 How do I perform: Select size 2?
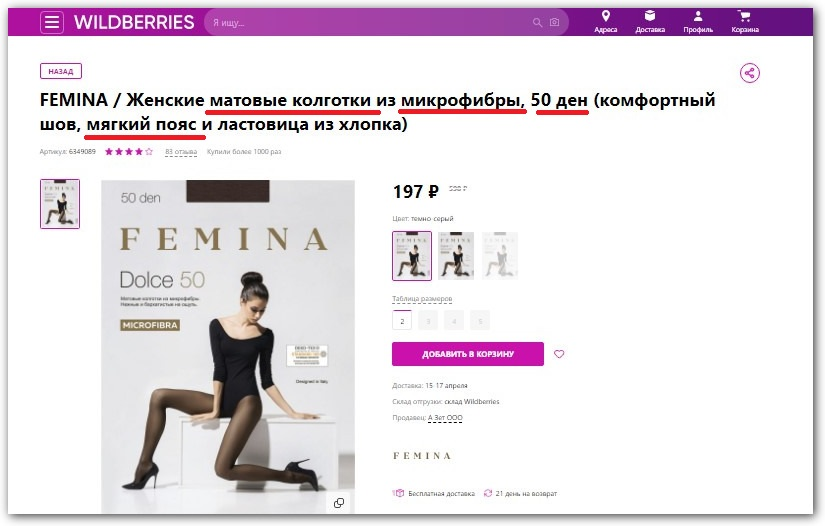(x=402, y=320)
